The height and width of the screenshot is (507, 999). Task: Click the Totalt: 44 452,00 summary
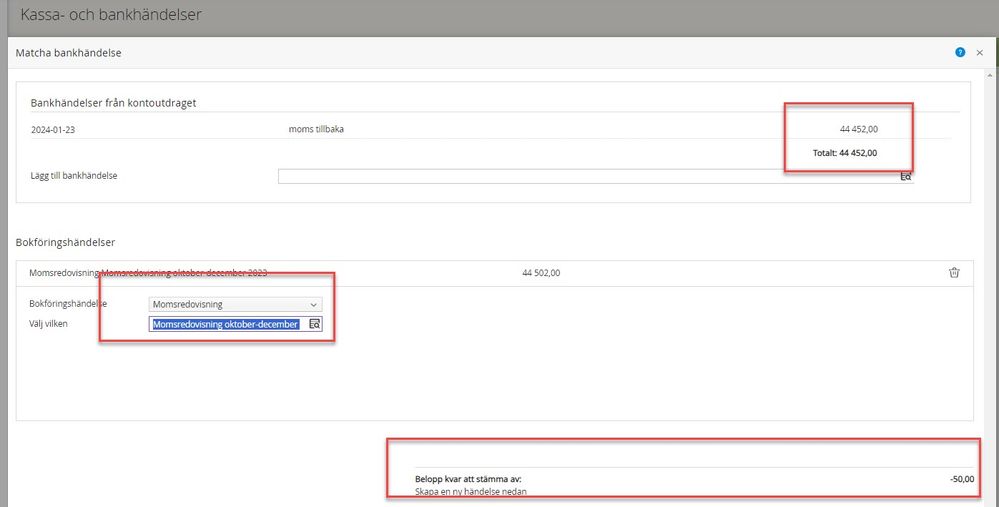tap(844, 153)
